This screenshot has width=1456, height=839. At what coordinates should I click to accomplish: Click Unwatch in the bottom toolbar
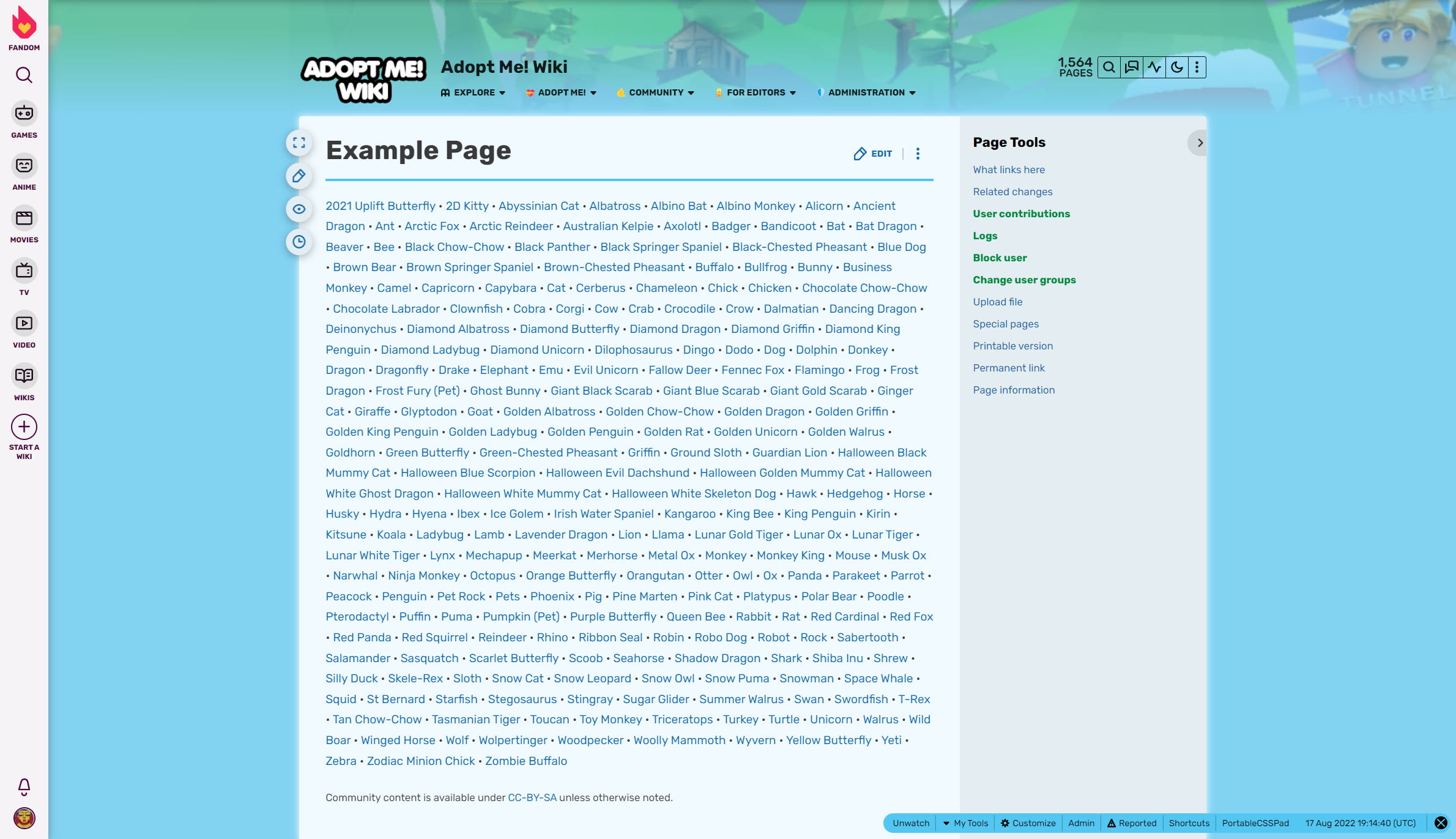[910, 823]
